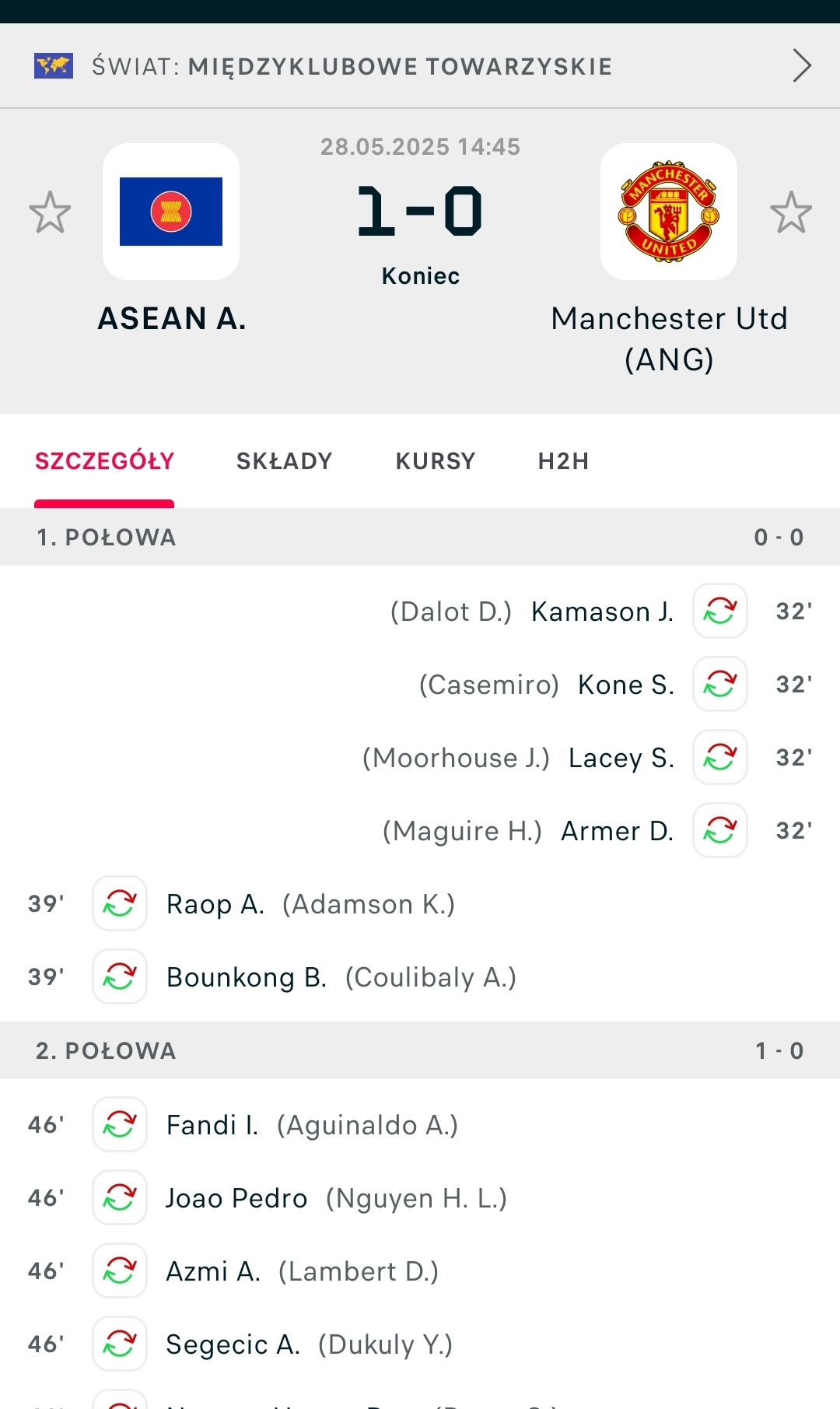Tap substitution icon beside Fandi I.

click(120, 1124)
